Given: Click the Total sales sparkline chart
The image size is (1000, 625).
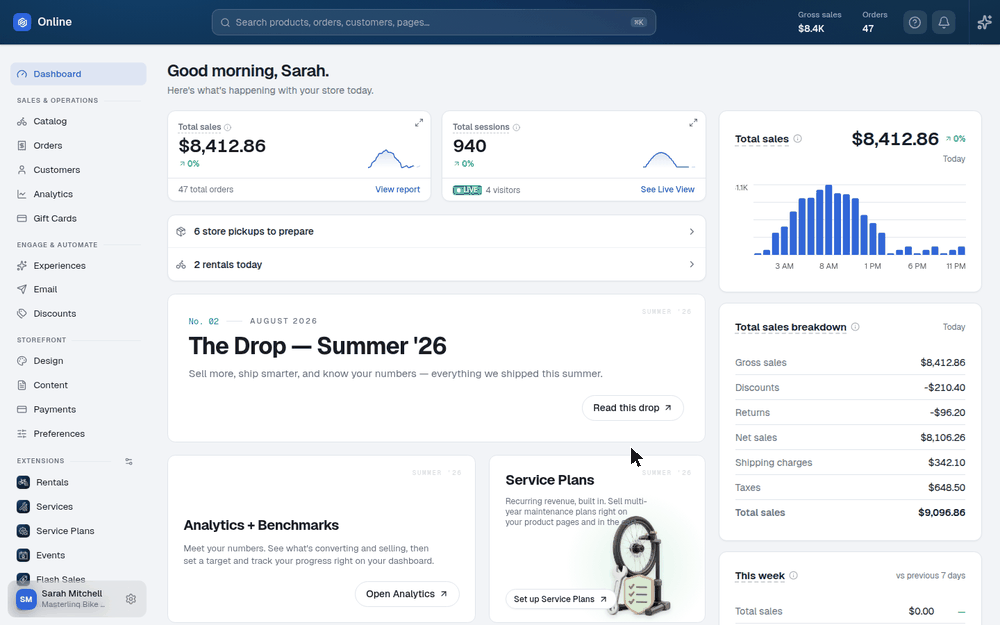Looking at the screenshot, I should point(393,159).
